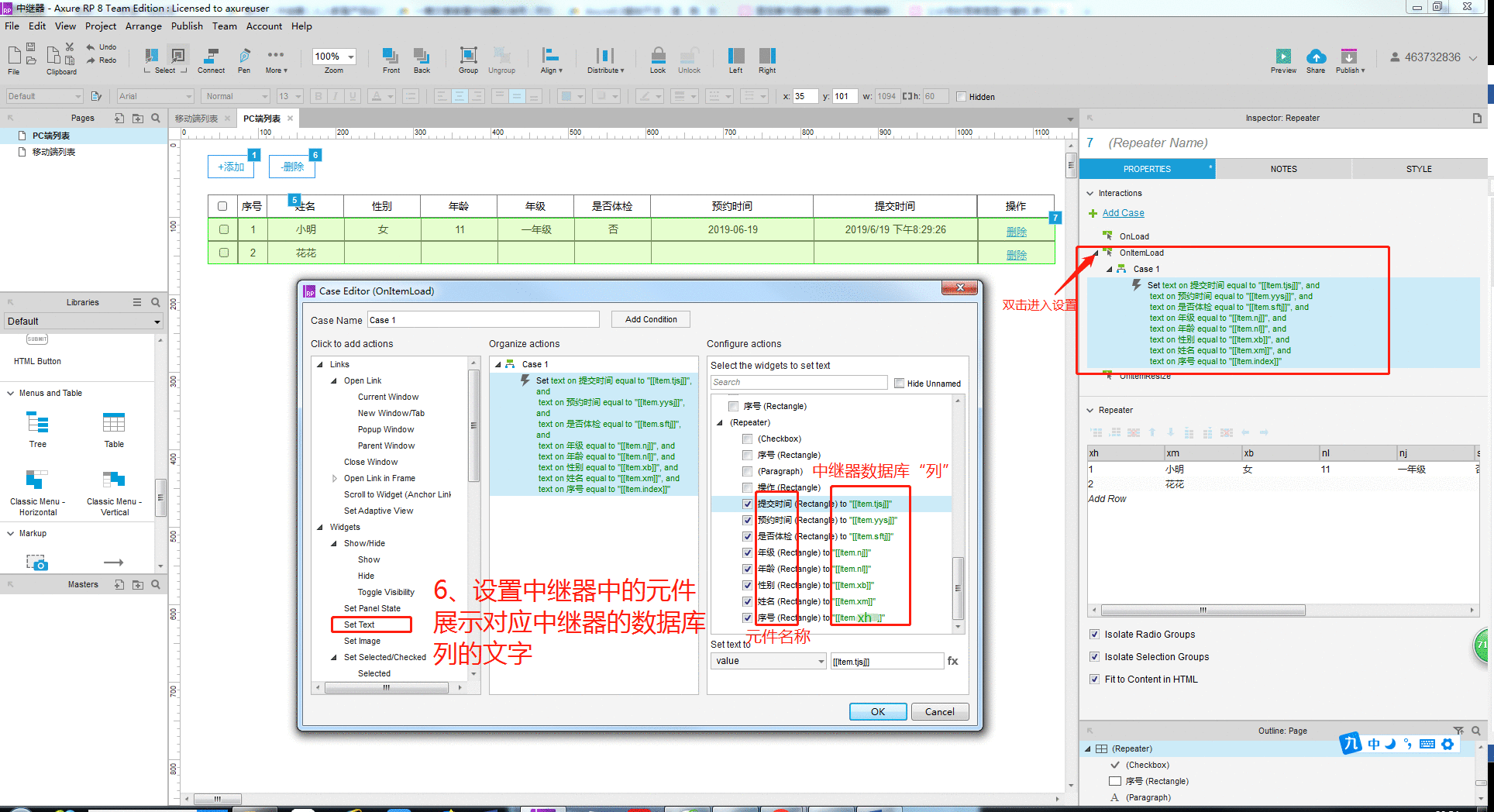The image size is (1494, 812).
Task: Collapse the Links tree group
Action: 320,364
